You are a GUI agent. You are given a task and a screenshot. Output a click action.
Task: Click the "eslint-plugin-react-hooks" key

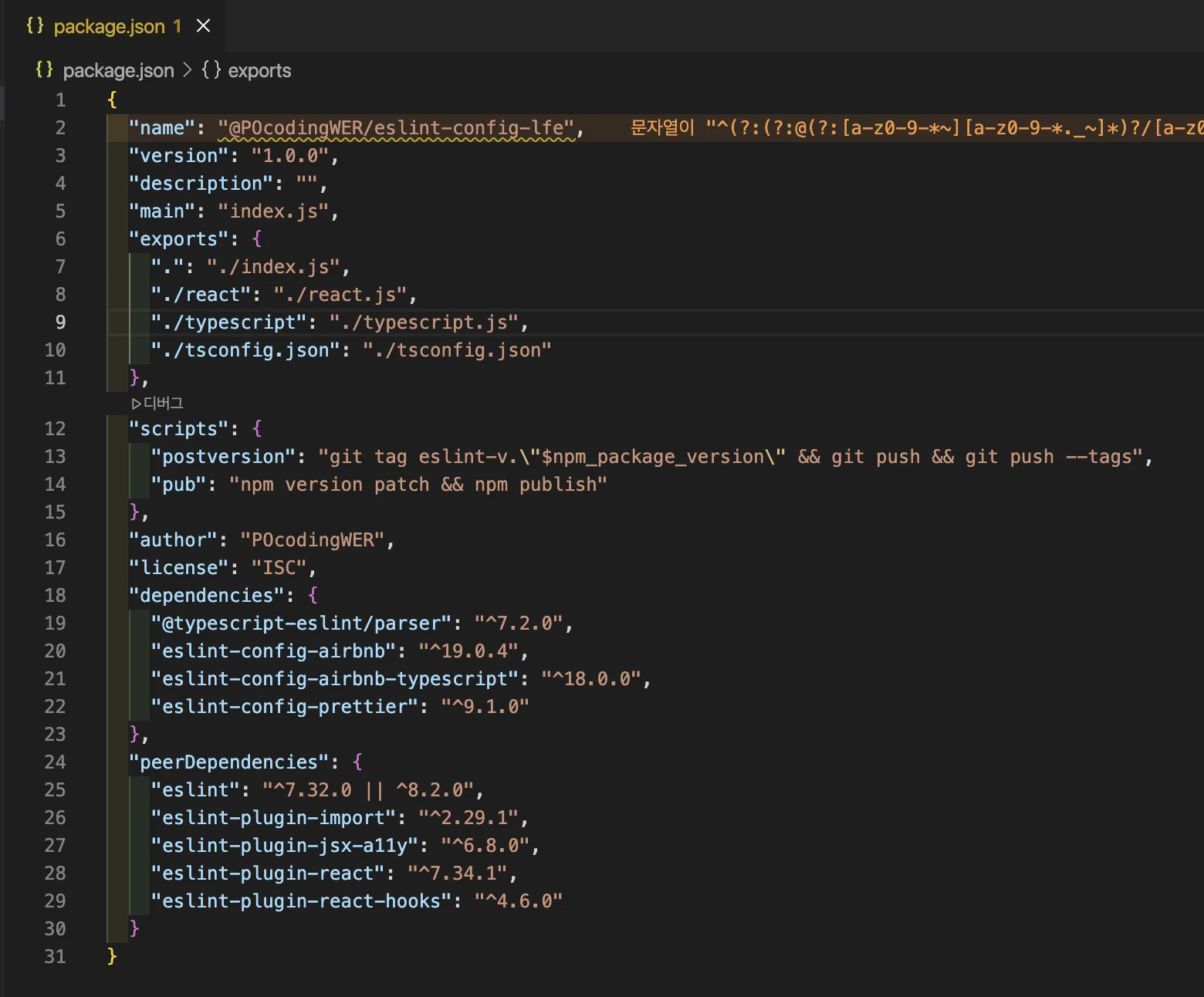tap(302, 901)
